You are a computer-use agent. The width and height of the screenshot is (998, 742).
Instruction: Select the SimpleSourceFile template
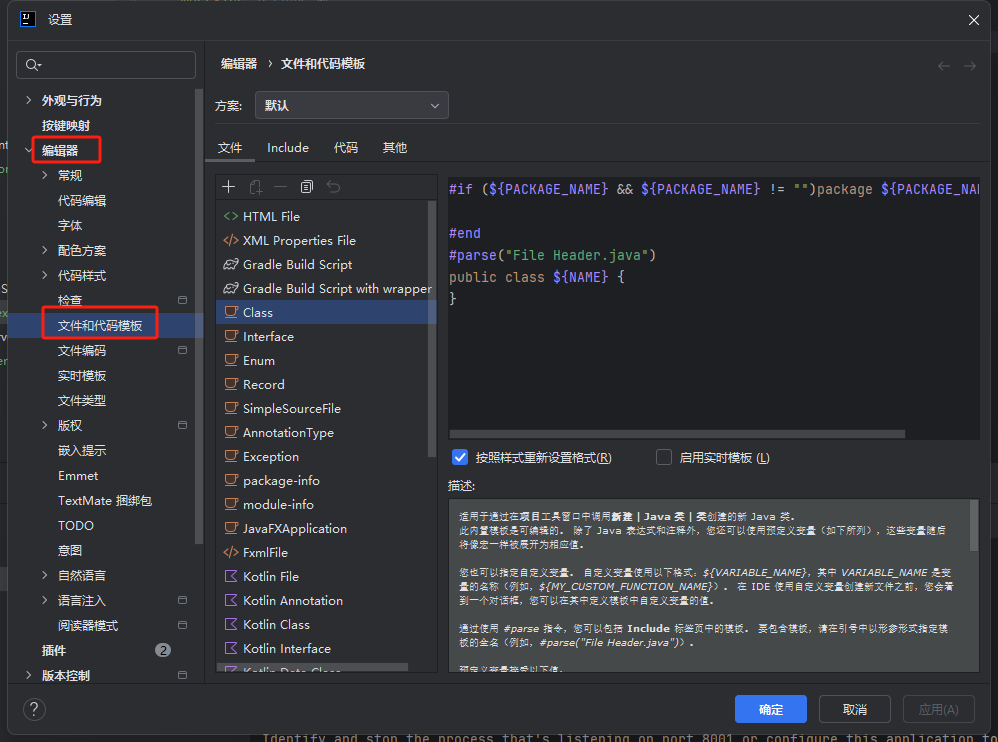pyautogui.click(x=326, y=409)
